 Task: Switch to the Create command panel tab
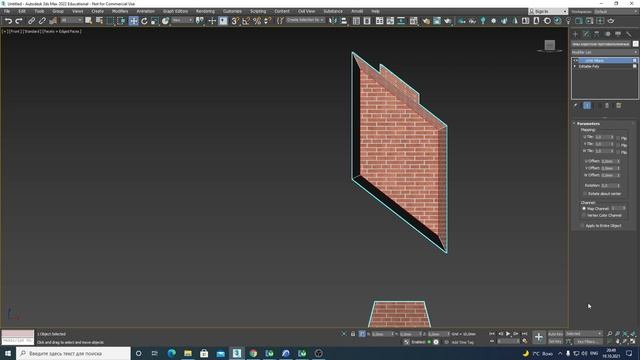click(576, 34)
